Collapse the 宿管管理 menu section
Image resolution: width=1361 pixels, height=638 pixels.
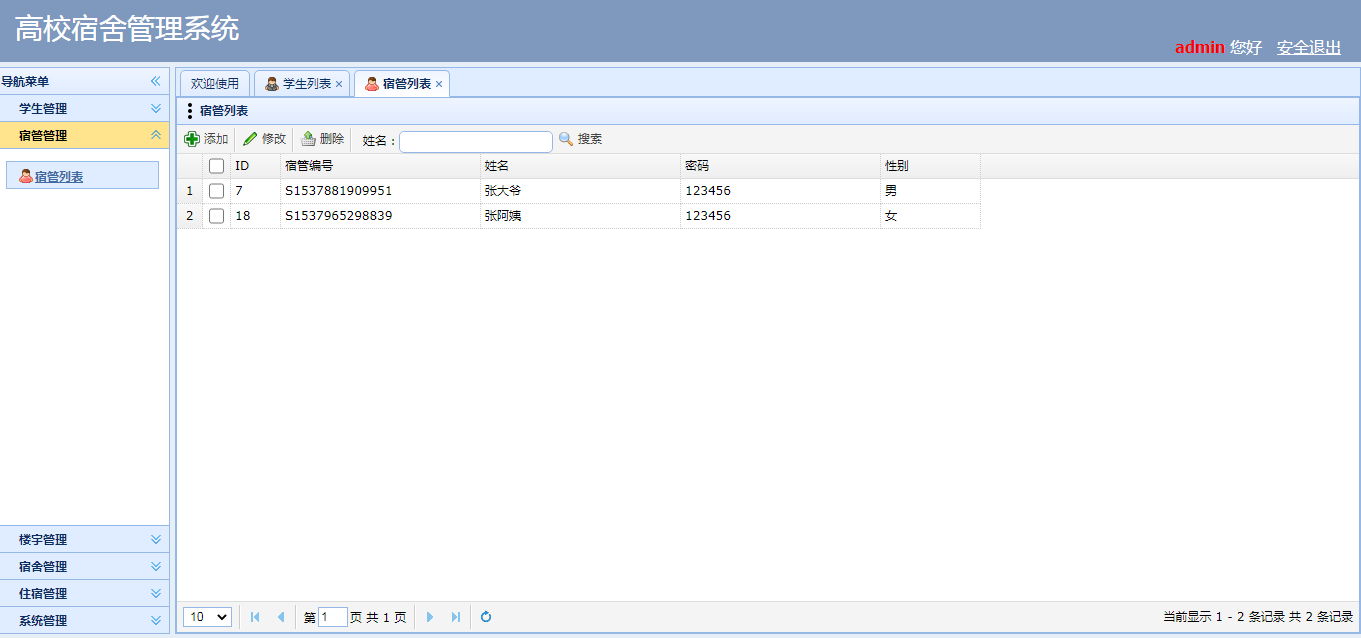pos(85,135)
